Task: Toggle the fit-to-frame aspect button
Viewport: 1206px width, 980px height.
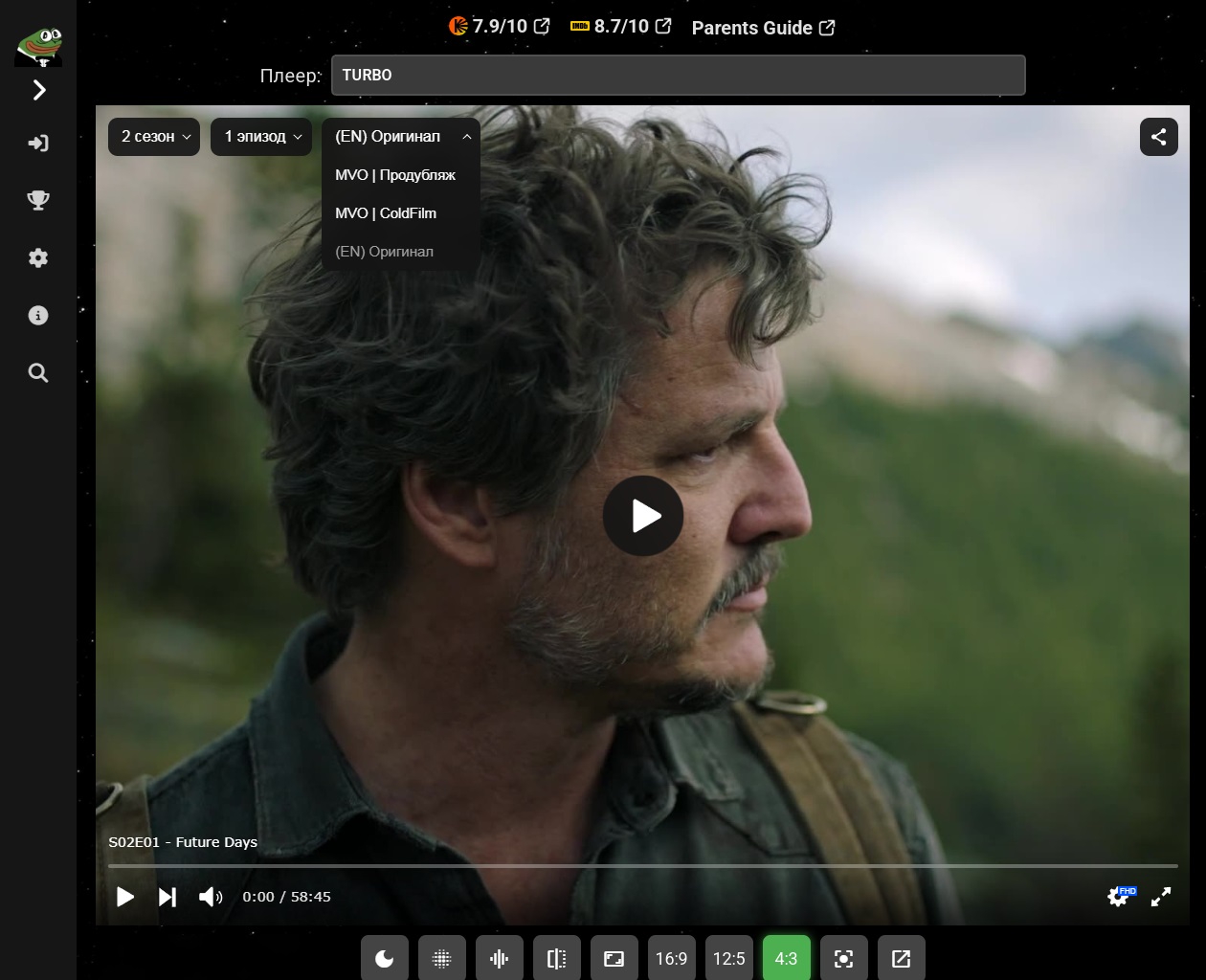Action: point(614,958)
